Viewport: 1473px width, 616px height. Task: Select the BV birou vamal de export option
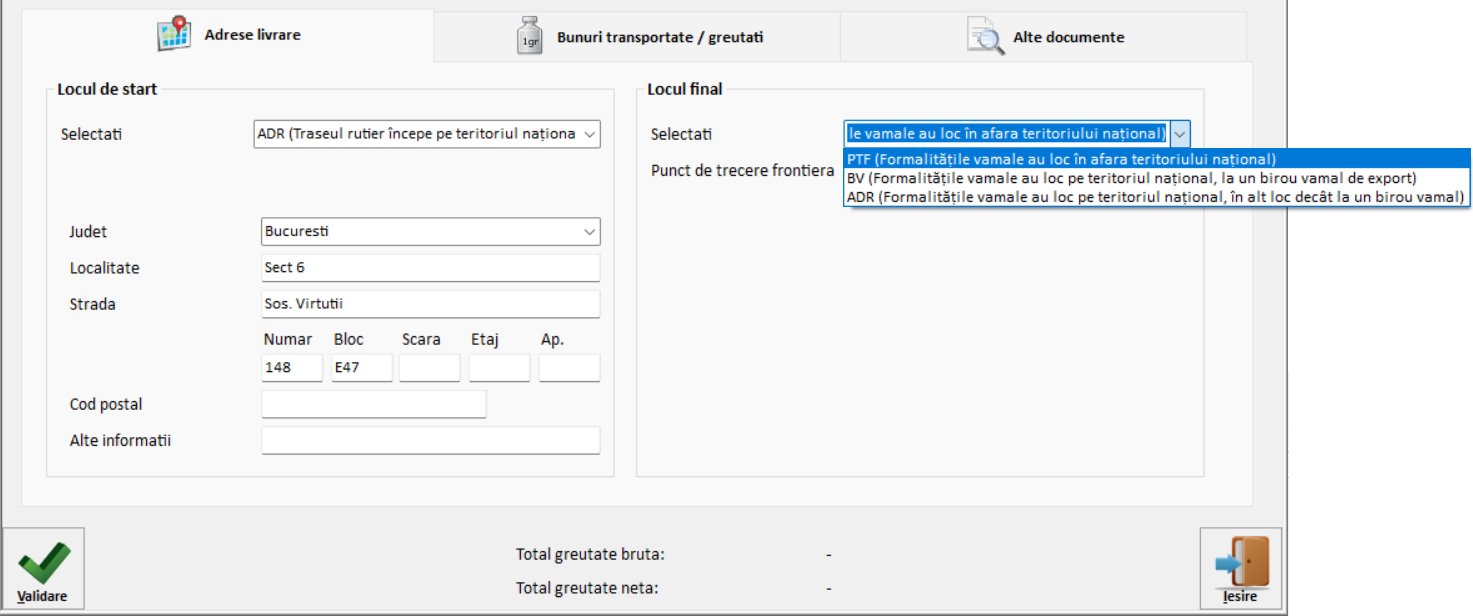pos(1157,178)
